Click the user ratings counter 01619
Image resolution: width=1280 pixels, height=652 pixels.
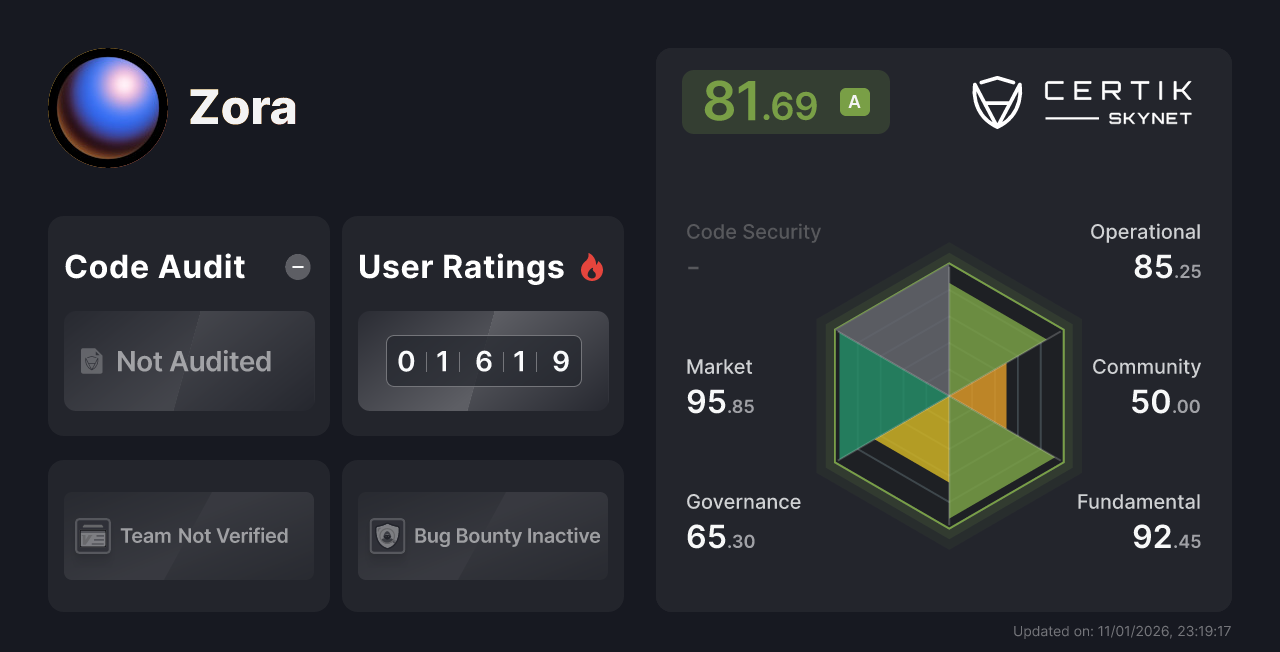click(x=483, y=361)
